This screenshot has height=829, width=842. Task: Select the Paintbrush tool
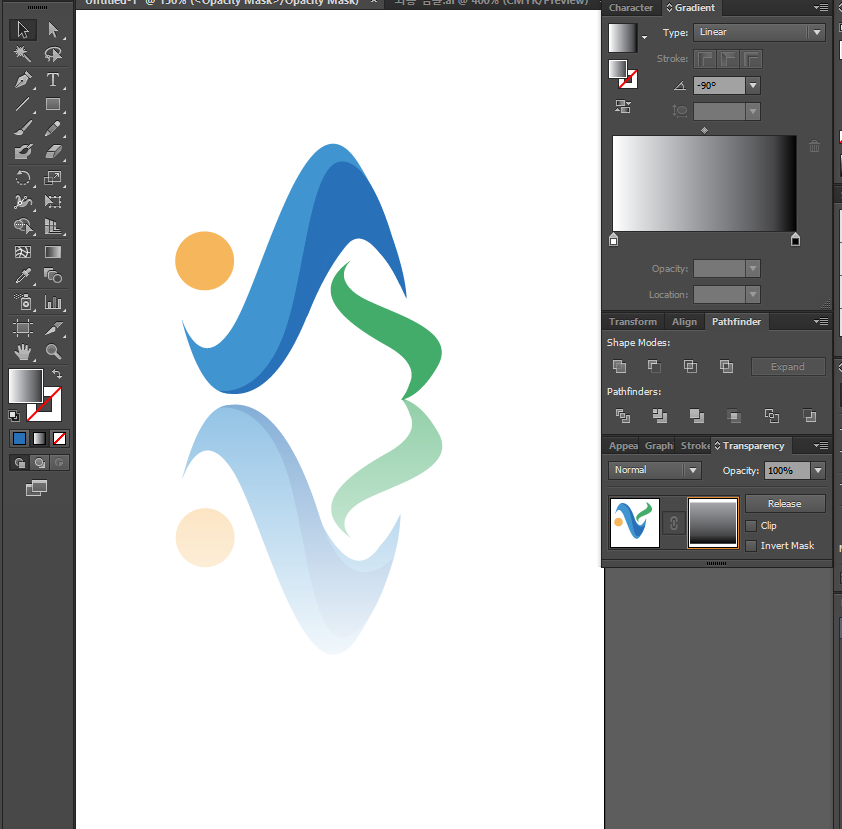[x=23, y=128]
